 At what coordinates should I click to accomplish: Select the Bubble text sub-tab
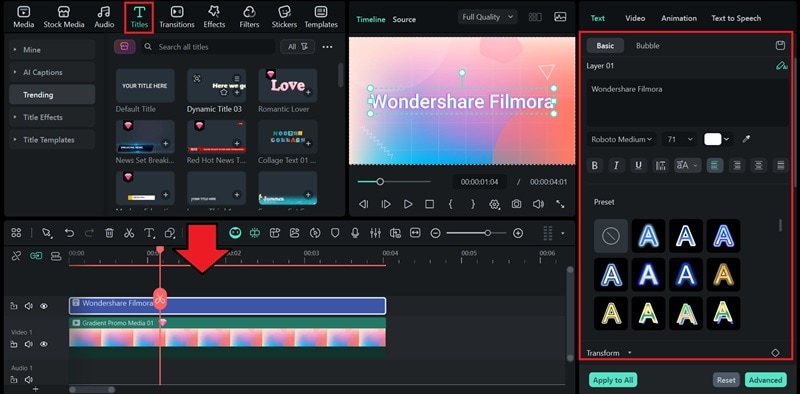click(647, 45)
